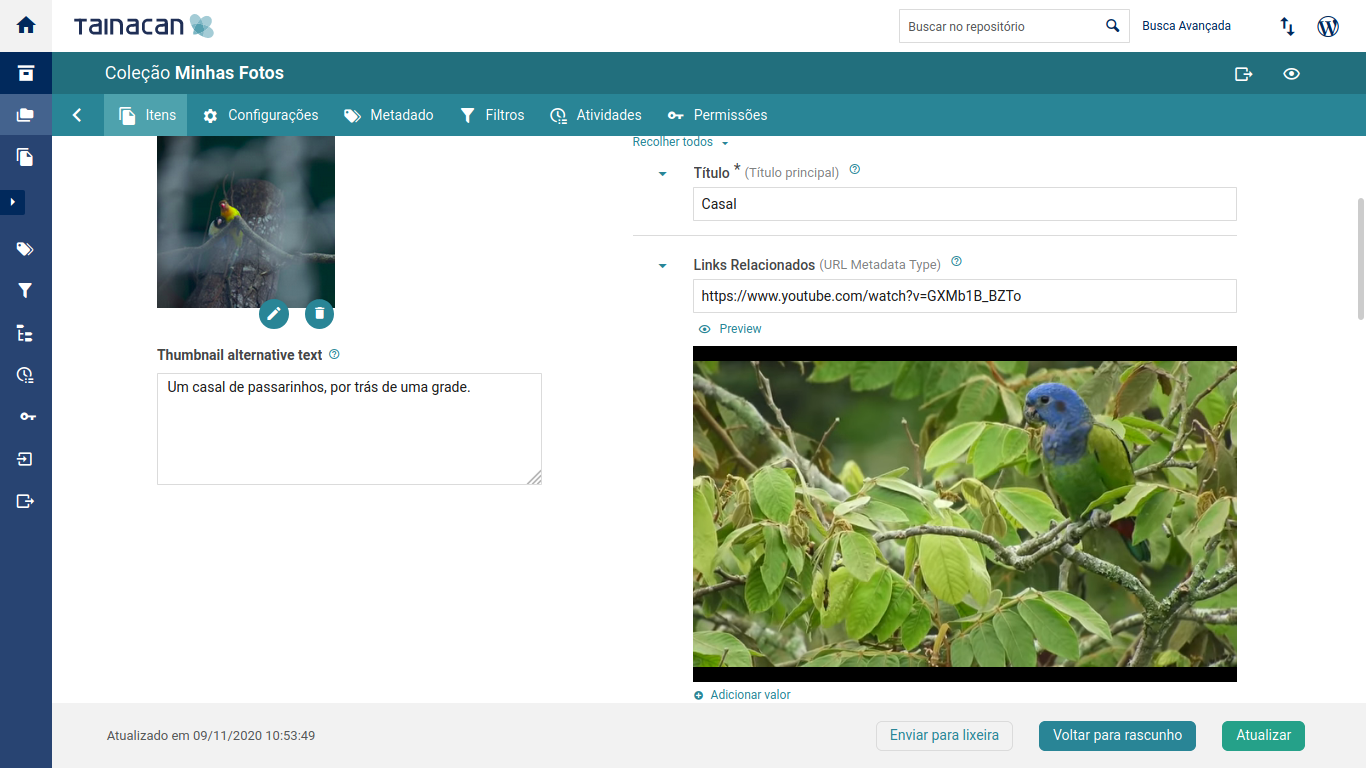Screen dimensions: 1366x768
Task: View the collection with the eye icon
Action: pos(1292,74)
